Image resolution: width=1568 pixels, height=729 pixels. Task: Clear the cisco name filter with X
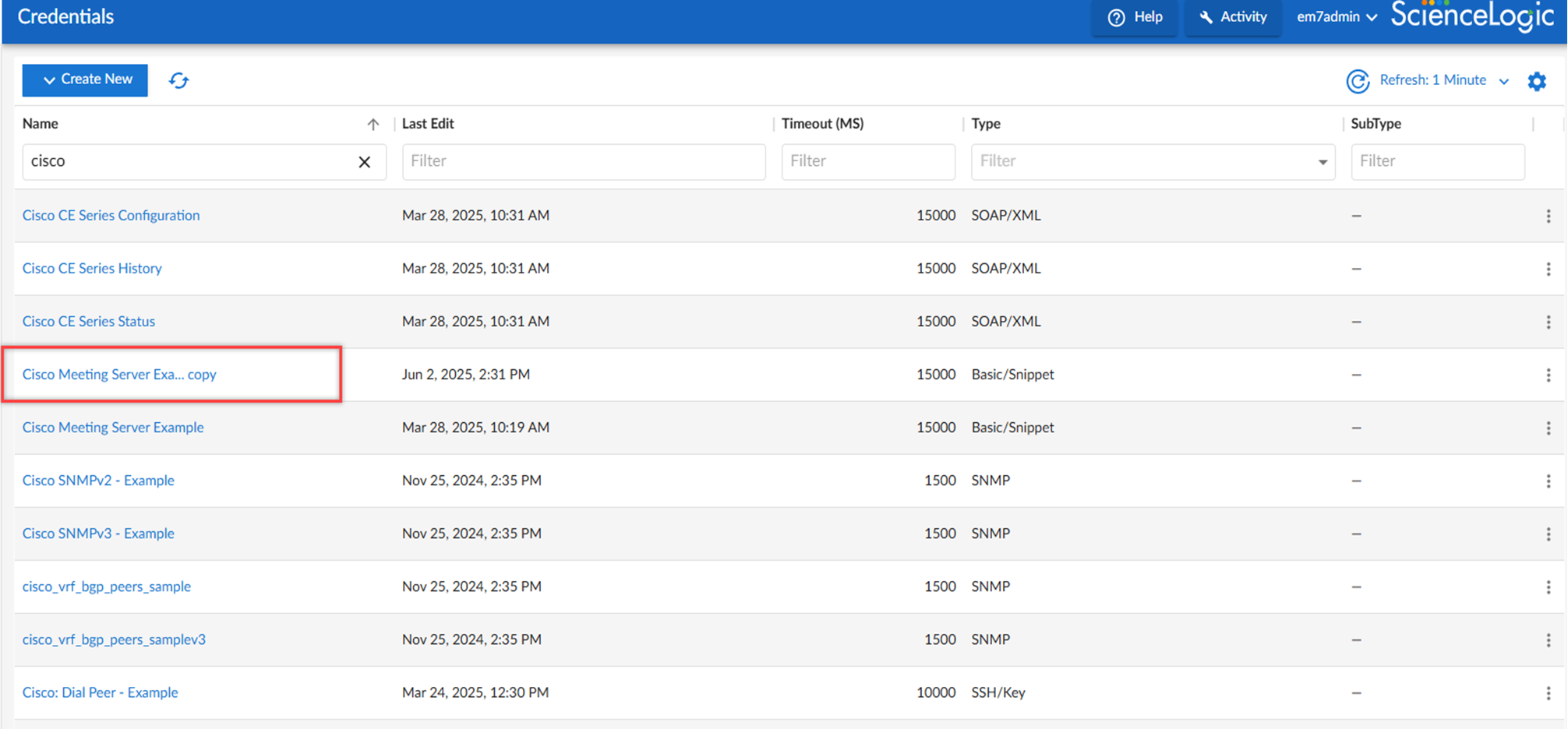364,162
